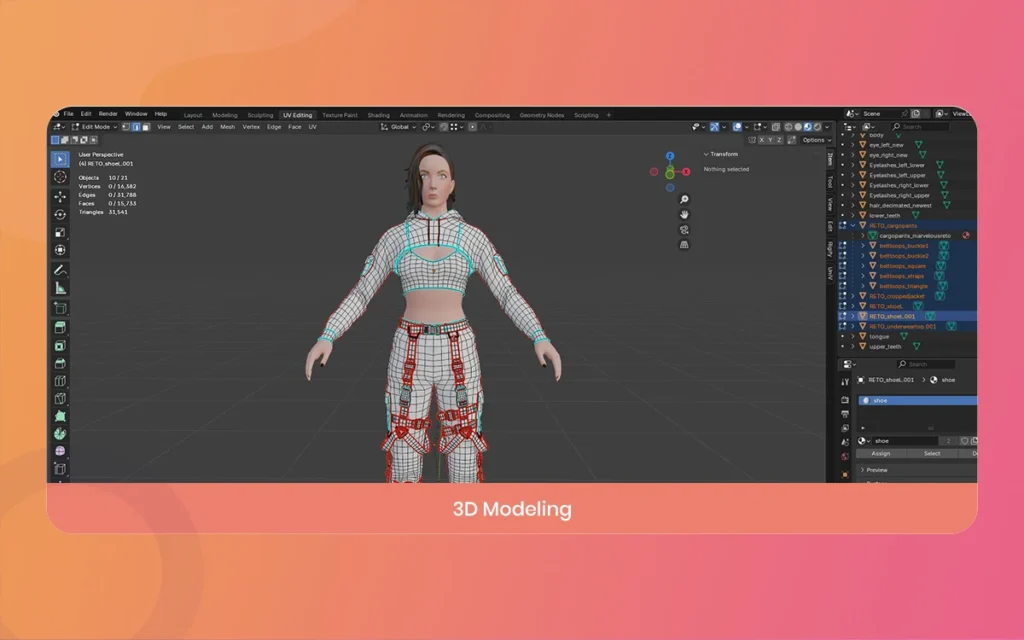1024x640 pixels.
Task: Enable vertex select mode
Action: (x=126, y=127)
